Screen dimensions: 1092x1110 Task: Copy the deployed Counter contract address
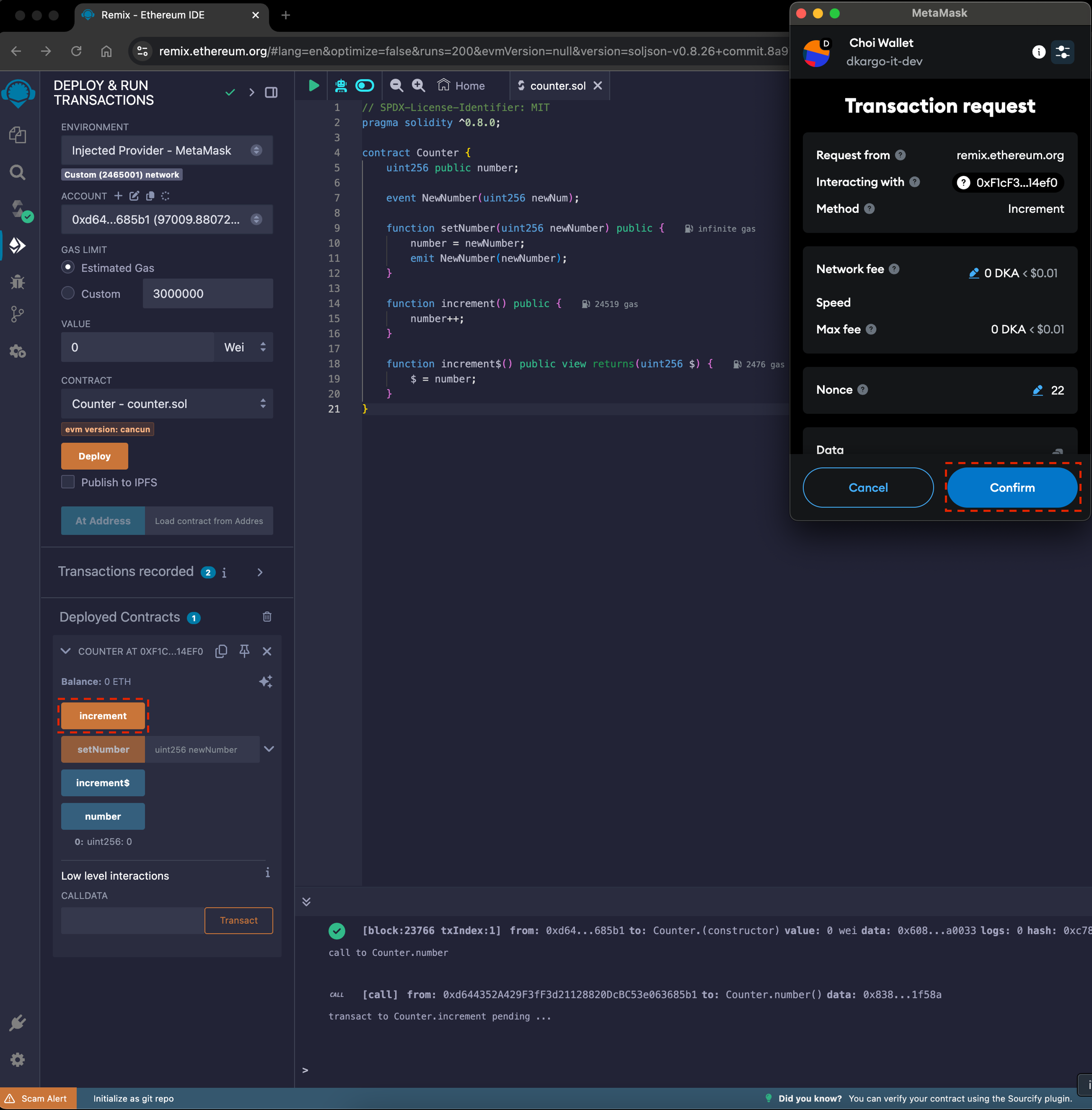(221, 651)
